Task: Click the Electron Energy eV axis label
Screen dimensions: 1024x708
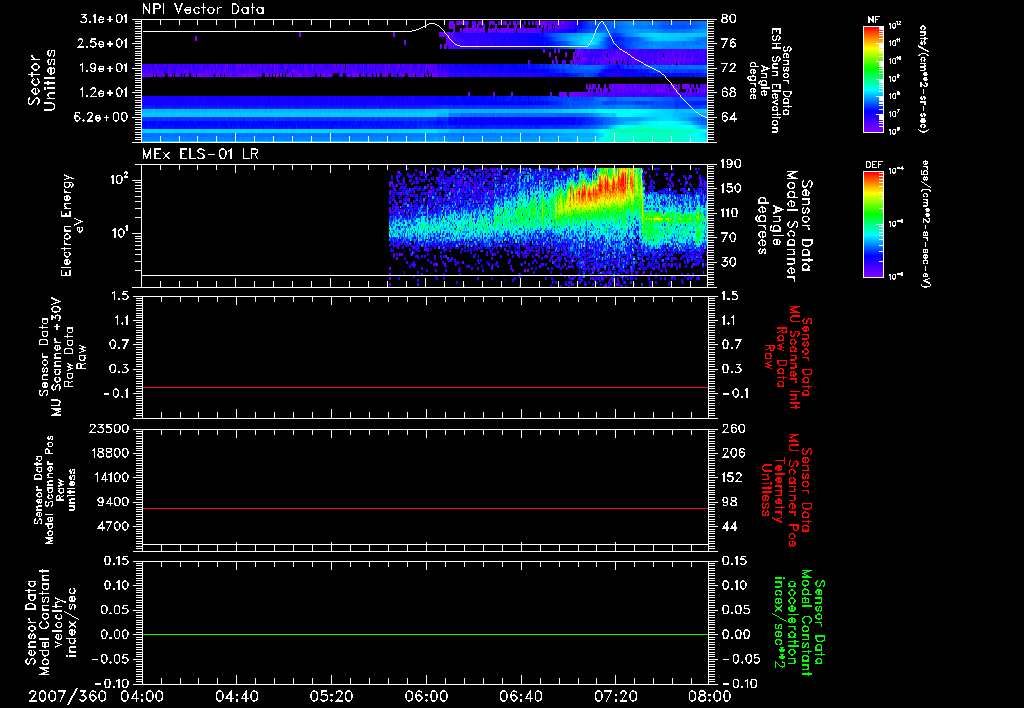Action: (71, 225)
